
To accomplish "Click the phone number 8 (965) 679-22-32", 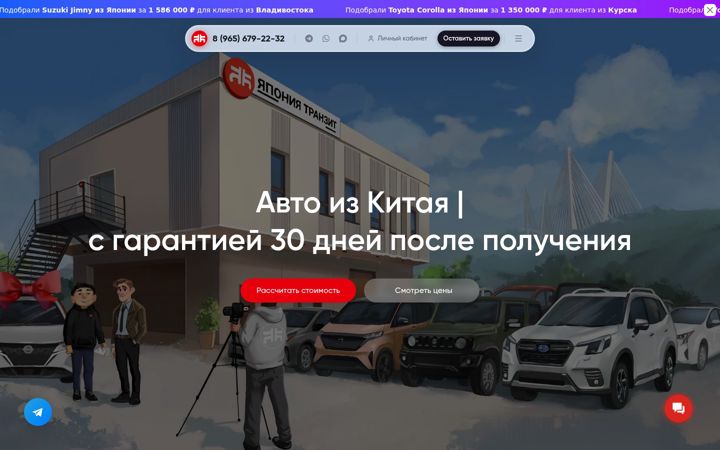I will click(x=248, y=39).
